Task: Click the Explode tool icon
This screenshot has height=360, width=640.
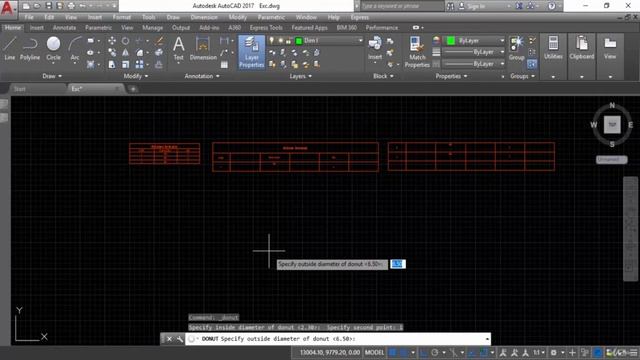Action: point(159,53)
